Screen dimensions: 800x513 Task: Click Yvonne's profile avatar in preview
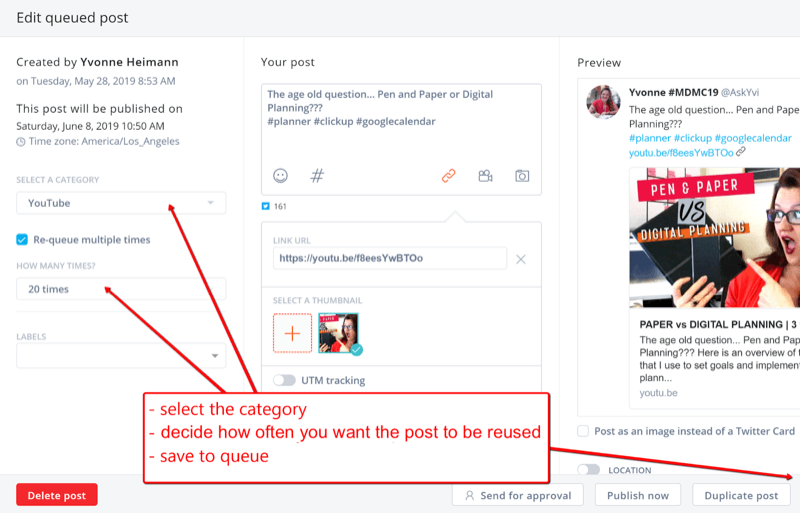coord(603,102)
